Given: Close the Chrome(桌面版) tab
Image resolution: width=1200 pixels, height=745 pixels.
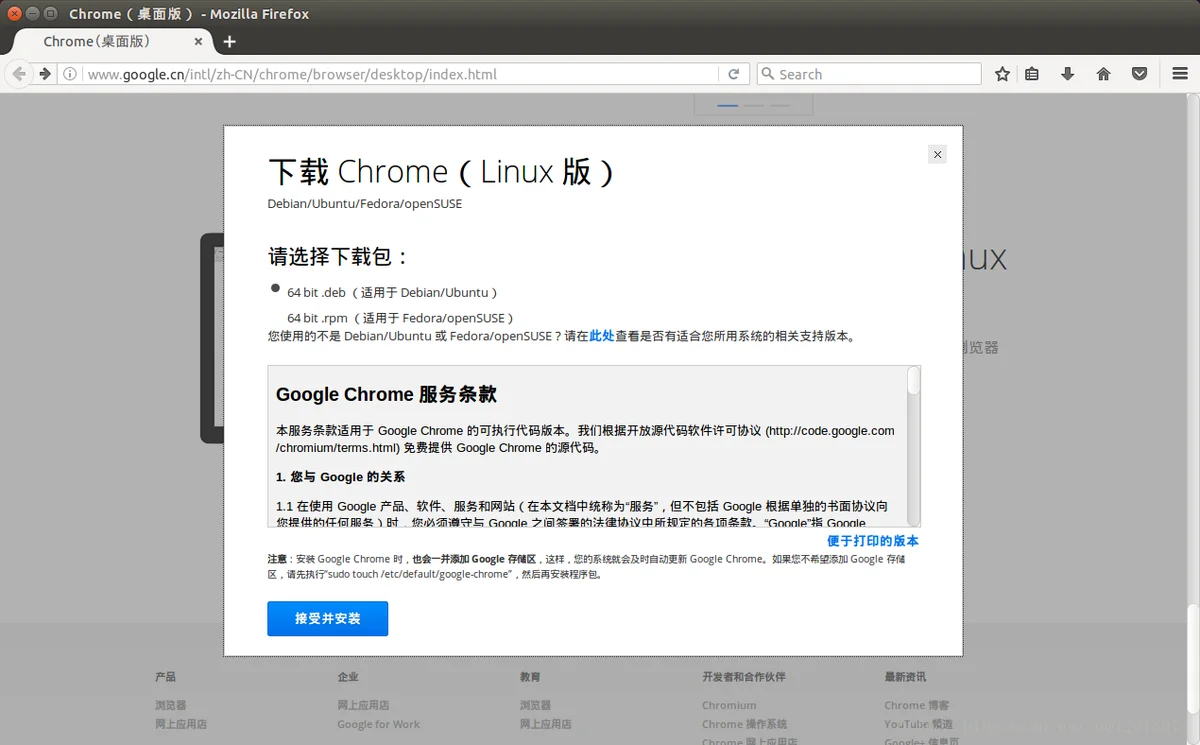Looking at the screenshot, I should coord(198,42).
